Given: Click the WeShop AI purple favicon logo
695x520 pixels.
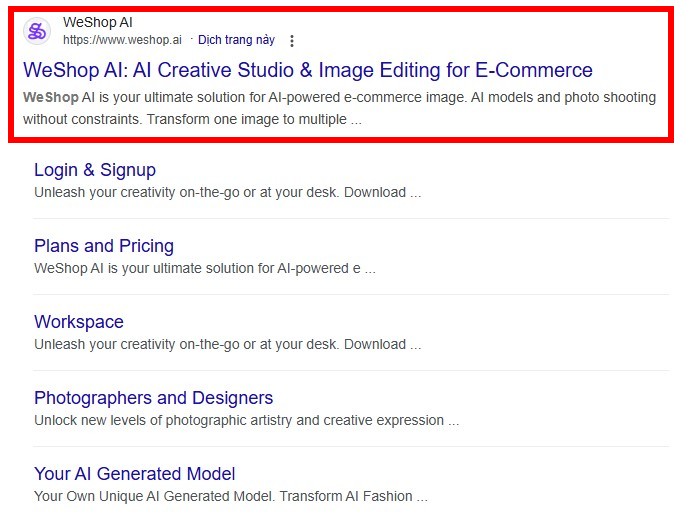Looking at the screenshot, I should tap(37, 31).
